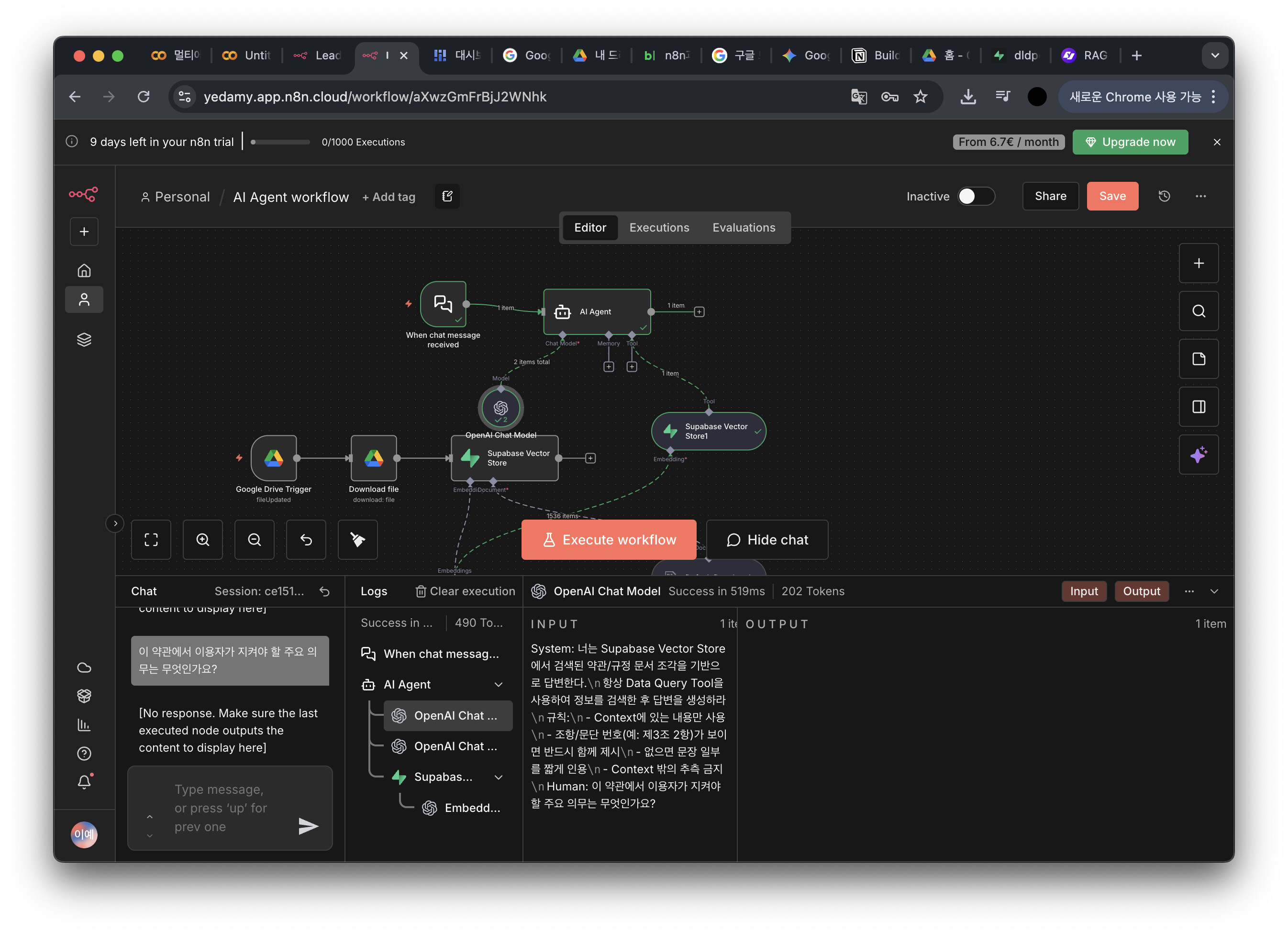The width and height of the screenshot is (1288, 933).
Task: Toggle the Input pane button
Action: click(x=1084, y=592)
